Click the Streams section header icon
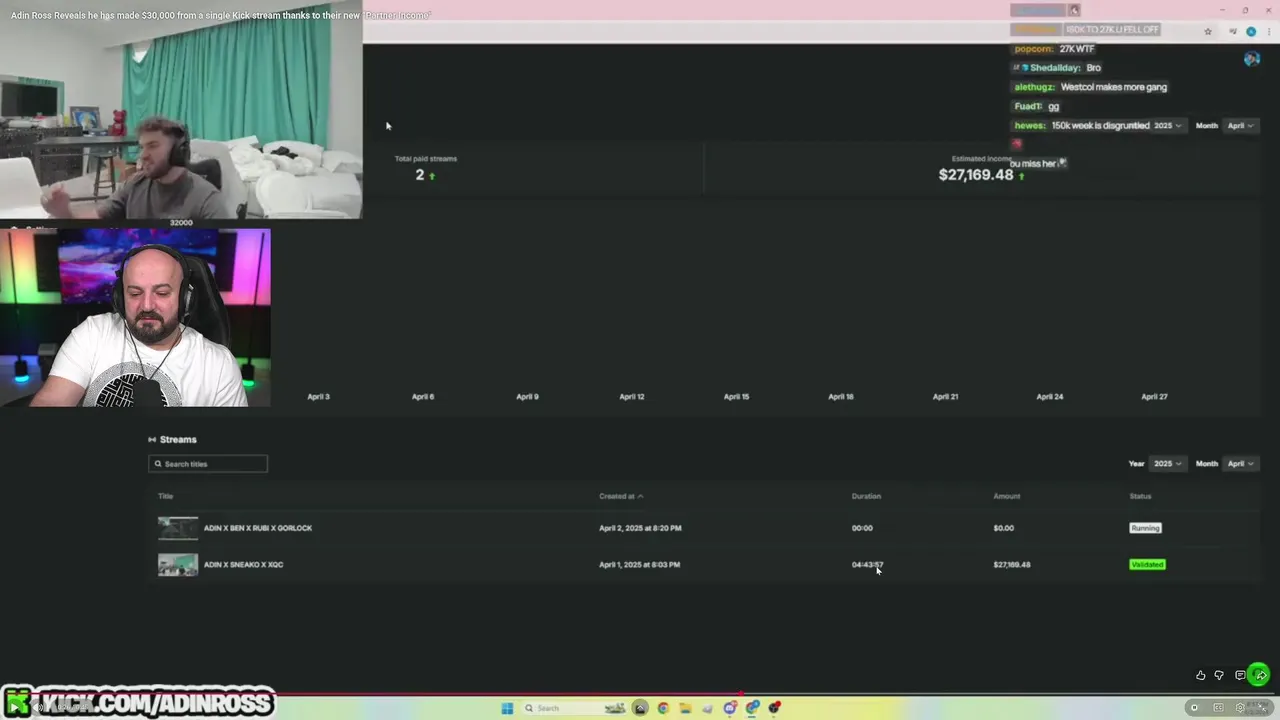 (152, 440)
